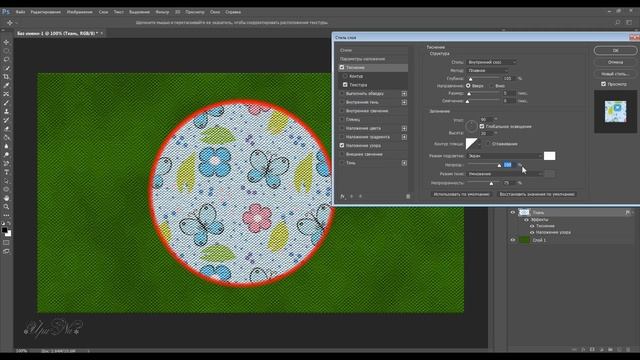Open the Окно menu
Screen dimensions: 640x360
[x=215, y=12]
